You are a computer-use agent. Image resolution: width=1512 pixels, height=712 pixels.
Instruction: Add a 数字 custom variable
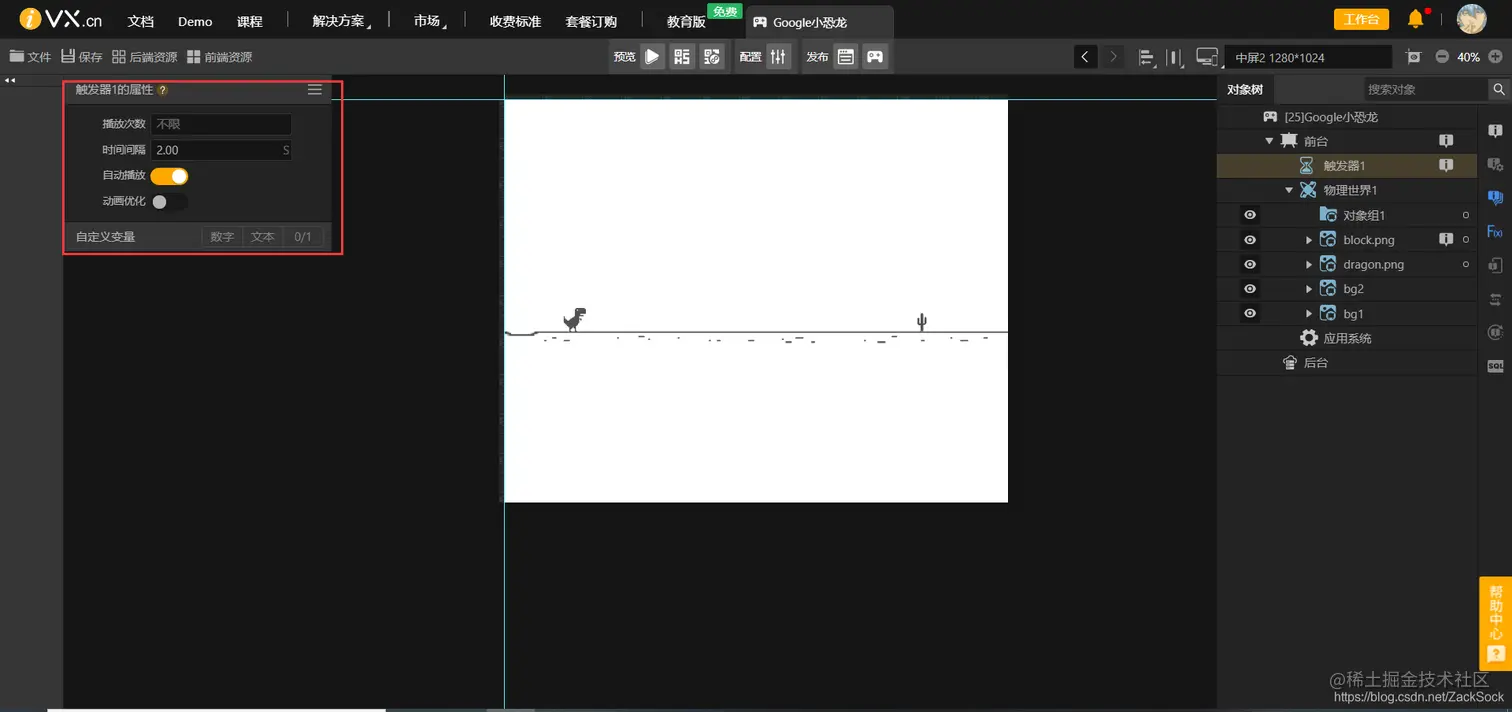tap(222, 237)
